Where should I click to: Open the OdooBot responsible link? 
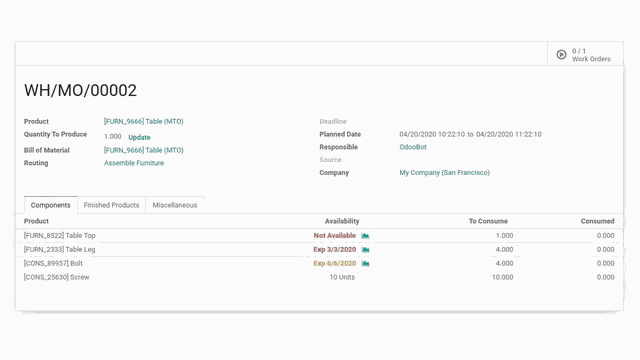(413, 147)
